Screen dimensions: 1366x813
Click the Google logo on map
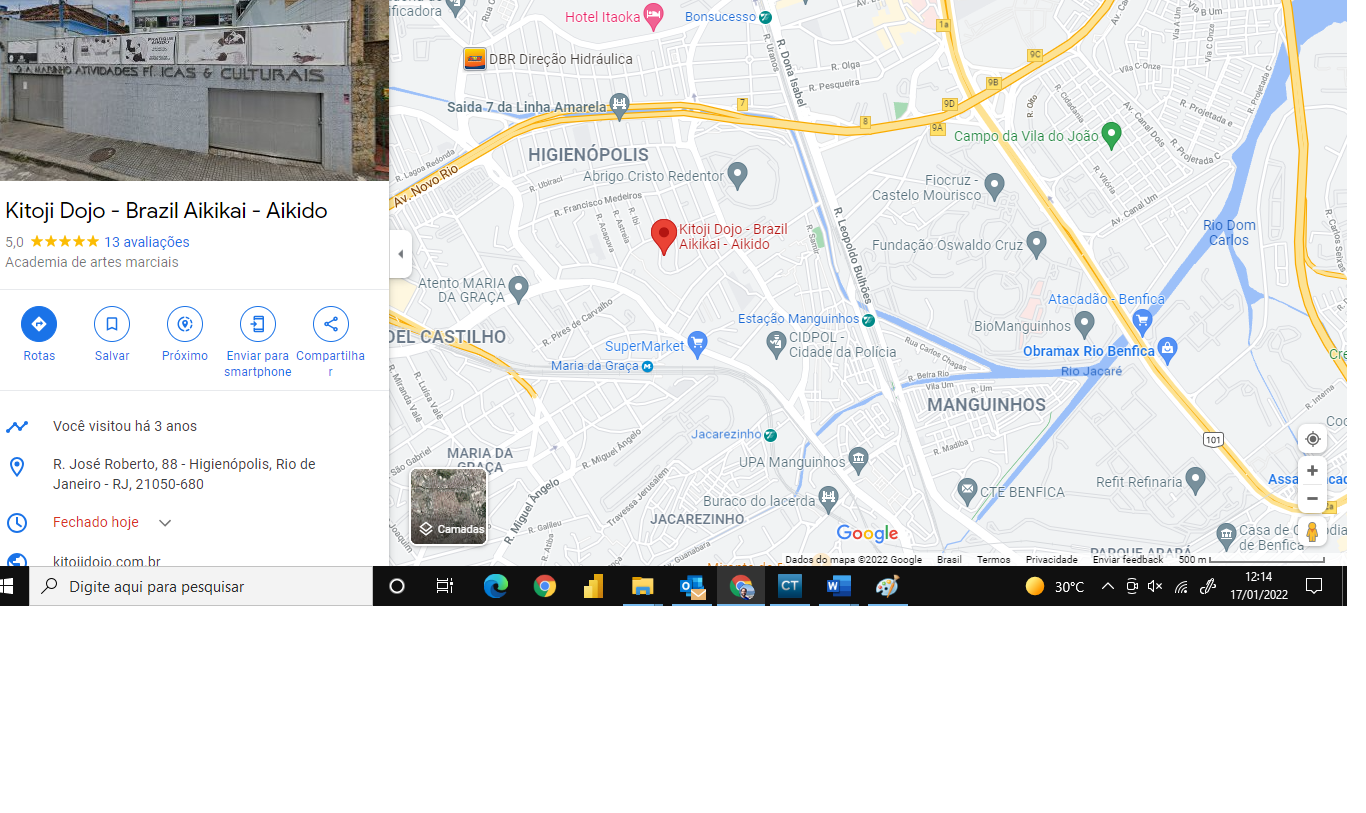click(867, 534)
